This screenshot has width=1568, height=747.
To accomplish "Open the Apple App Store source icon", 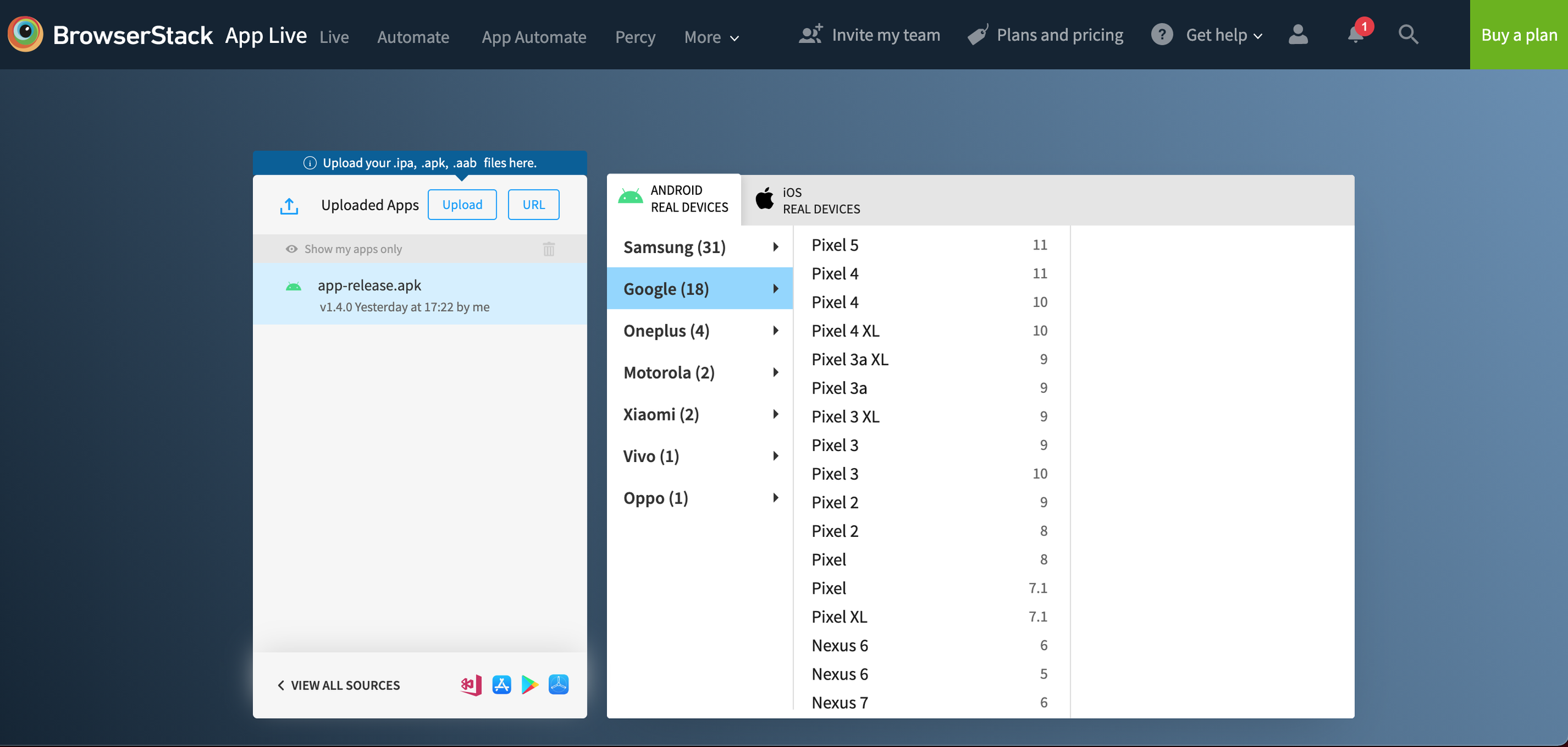I will click(x=502, y=684).
